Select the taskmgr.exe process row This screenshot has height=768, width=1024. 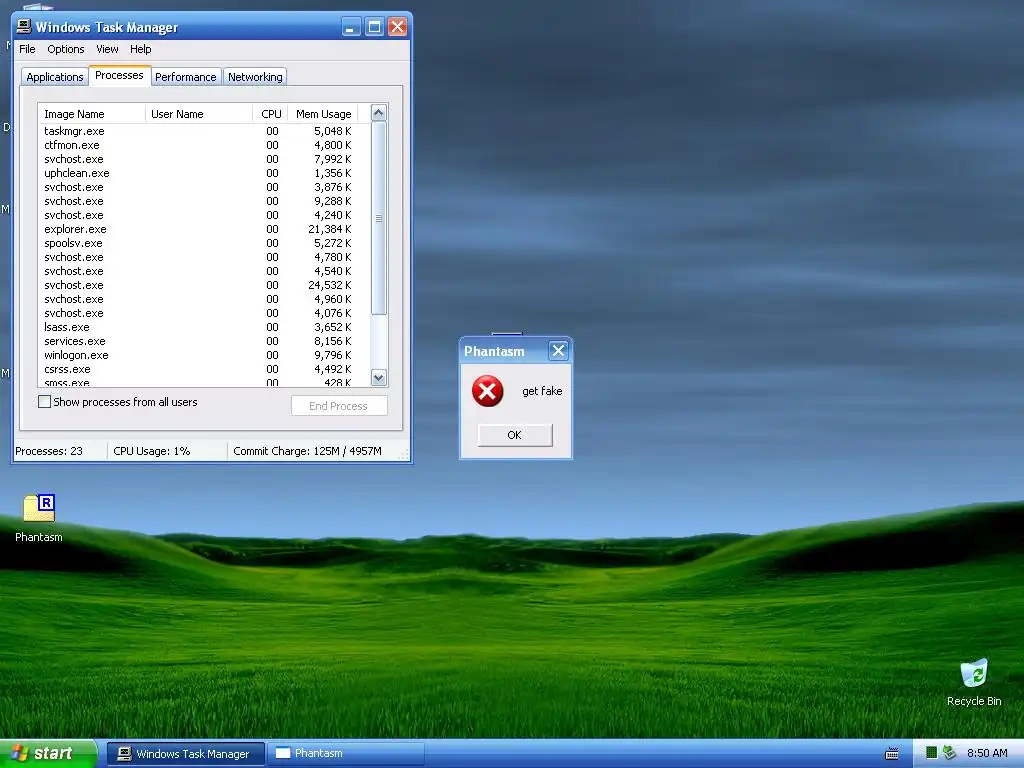pyautogui.click(x=203, y=131)
